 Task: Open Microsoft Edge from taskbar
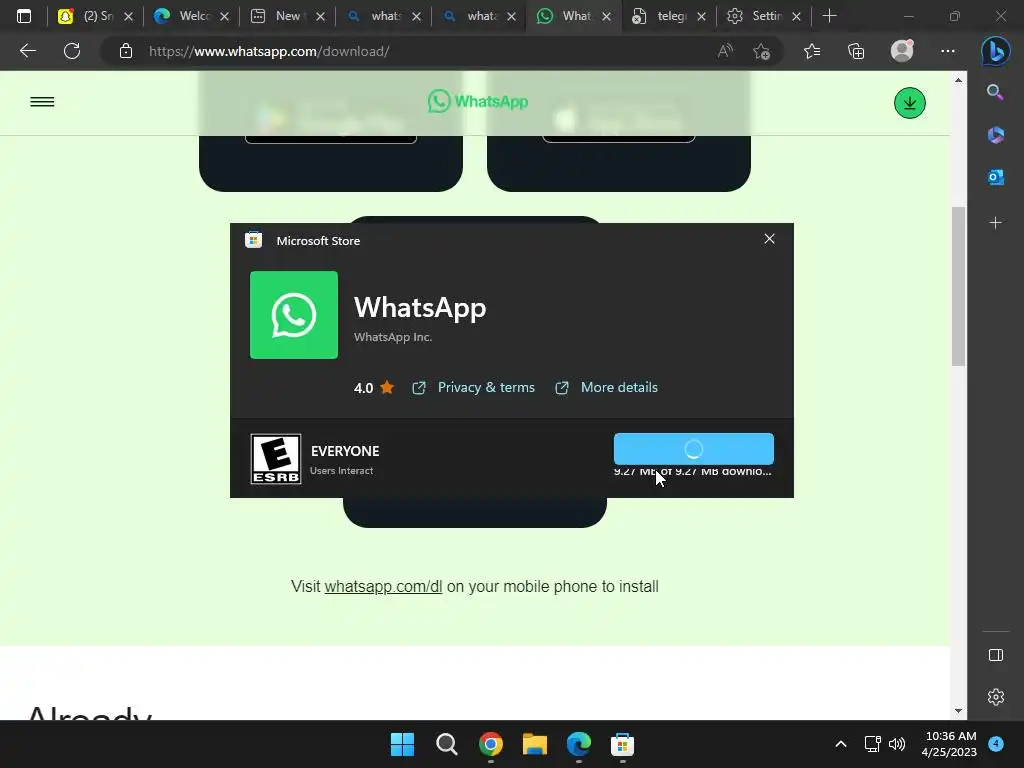point(579,744)
